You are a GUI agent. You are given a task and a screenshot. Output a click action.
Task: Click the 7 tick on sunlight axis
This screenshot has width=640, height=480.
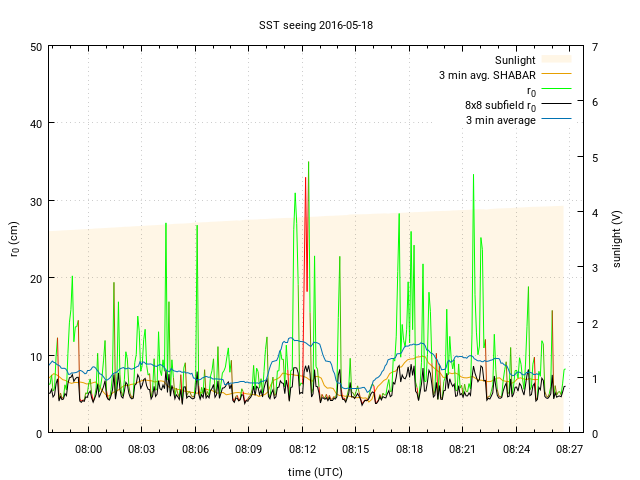(x=595, y=47)
